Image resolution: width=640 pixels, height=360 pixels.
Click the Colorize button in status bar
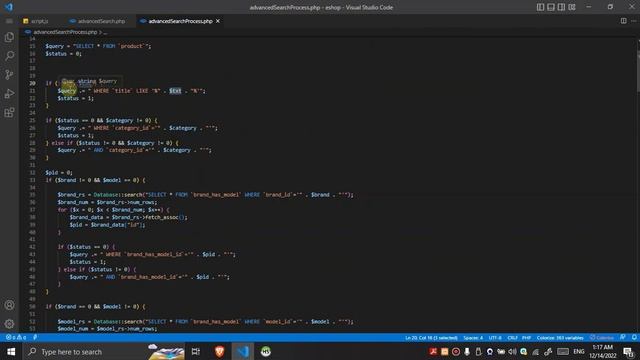pos(602,338)
